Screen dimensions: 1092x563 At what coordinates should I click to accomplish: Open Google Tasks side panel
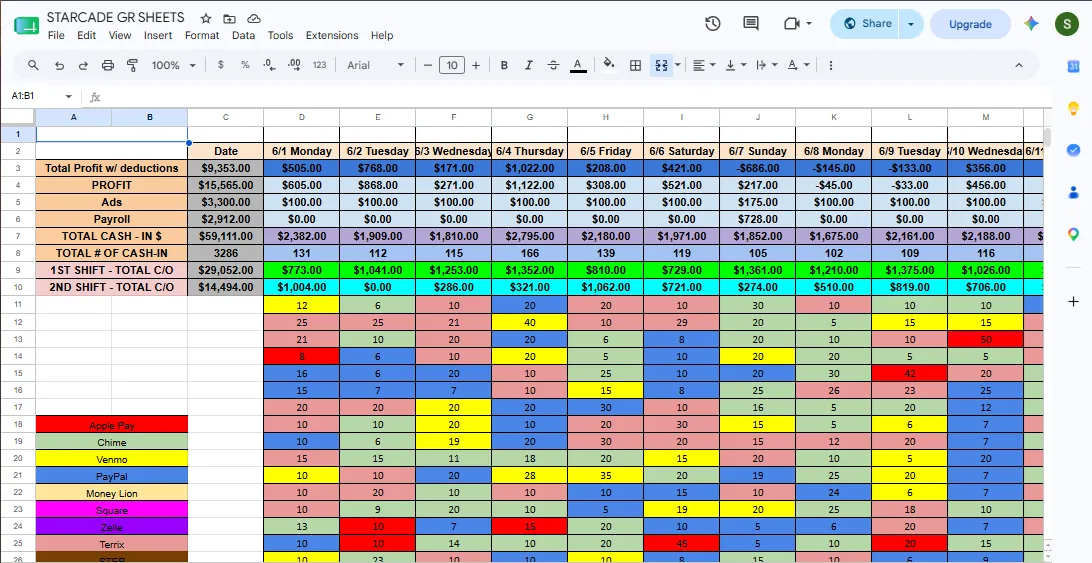[1073, 150]
